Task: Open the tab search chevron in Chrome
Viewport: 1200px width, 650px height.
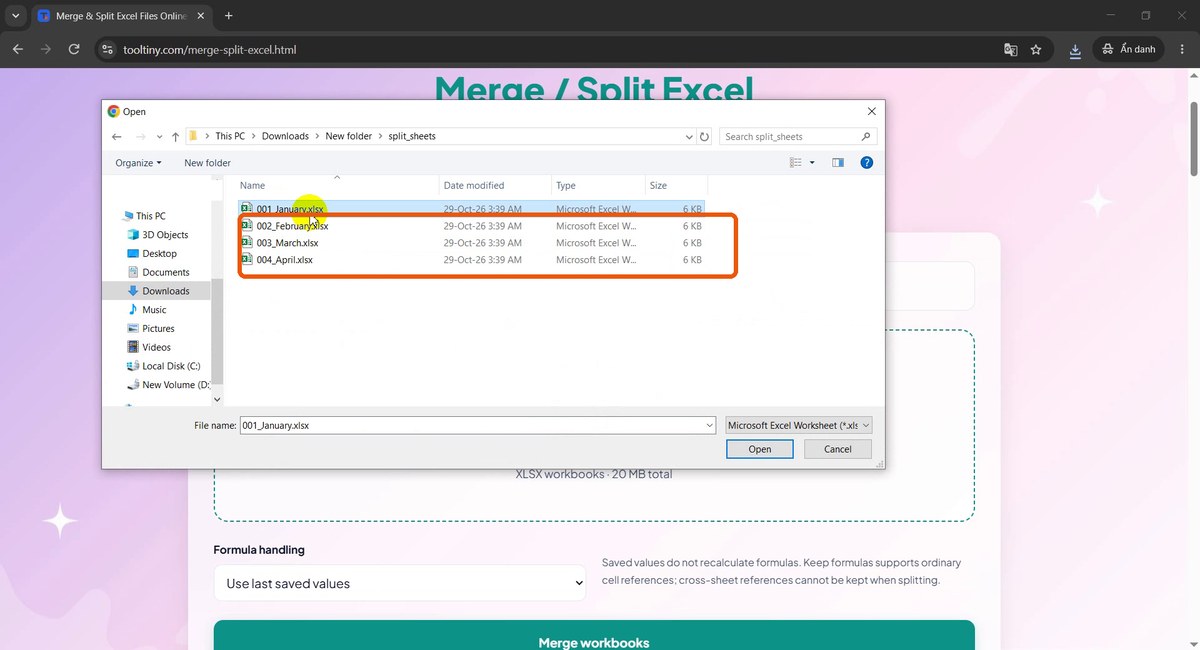Action: pyautogui.click(x=16, y=16)
